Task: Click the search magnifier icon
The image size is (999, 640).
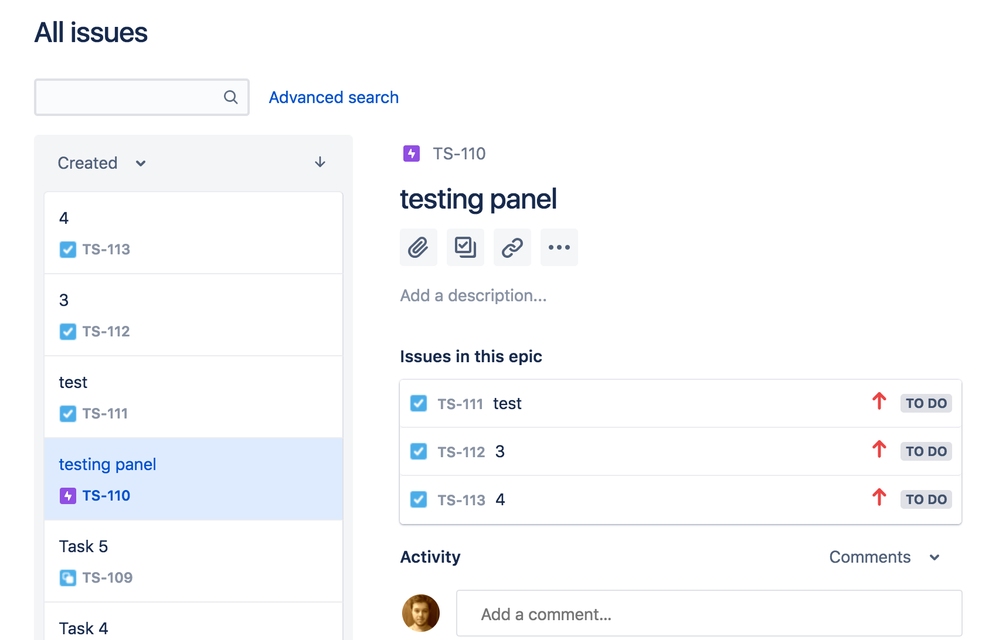Action: 230,97
